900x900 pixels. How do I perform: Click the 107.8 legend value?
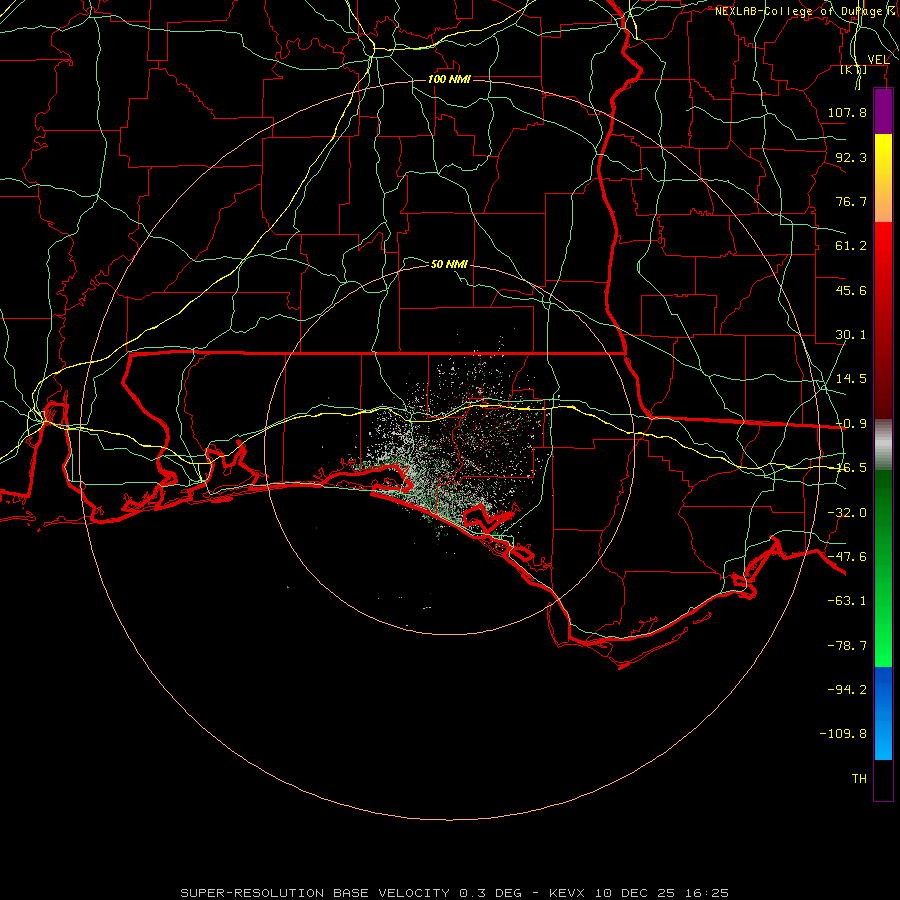click(x=847, y=112)
